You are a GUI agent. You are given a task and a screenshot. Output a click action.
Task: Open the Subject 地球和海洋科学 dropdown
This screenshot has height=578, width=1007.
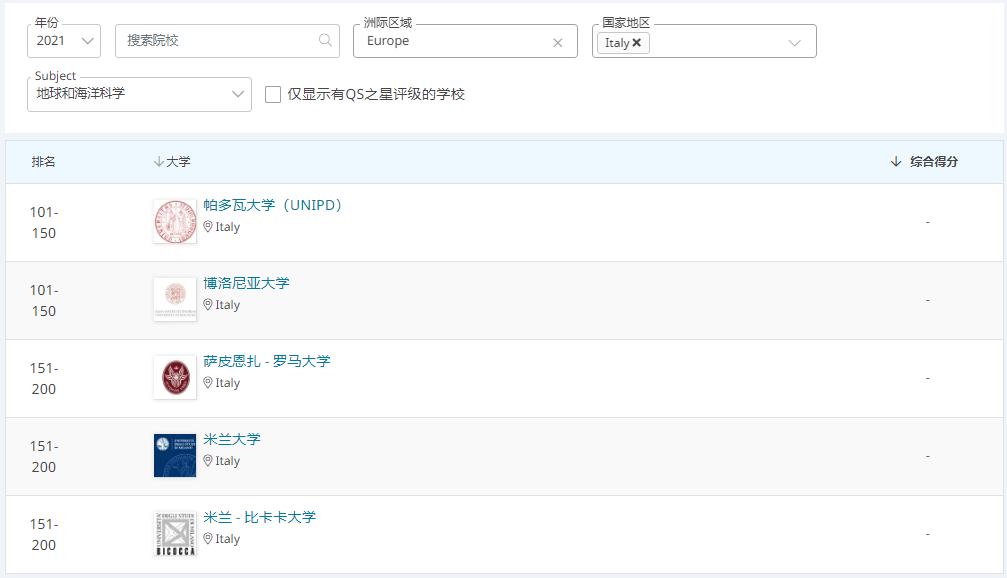tap(139, 94)
